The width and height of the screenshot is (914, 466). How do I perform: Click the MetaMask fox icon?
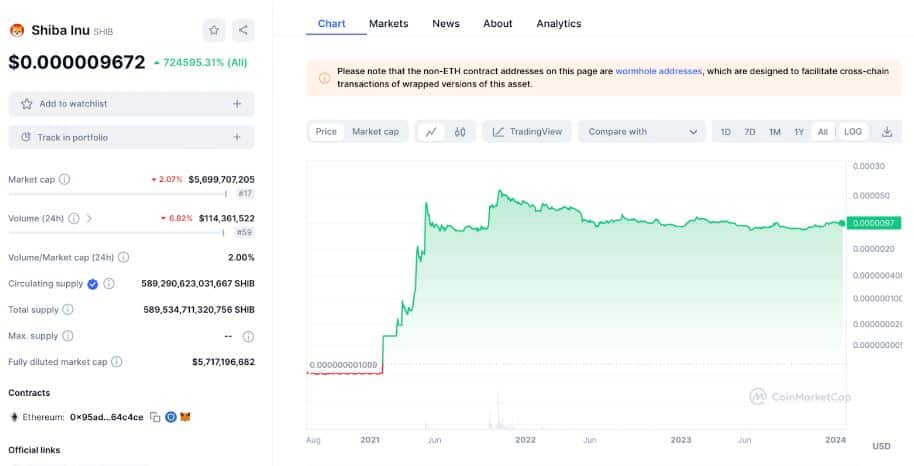[185, 417]
